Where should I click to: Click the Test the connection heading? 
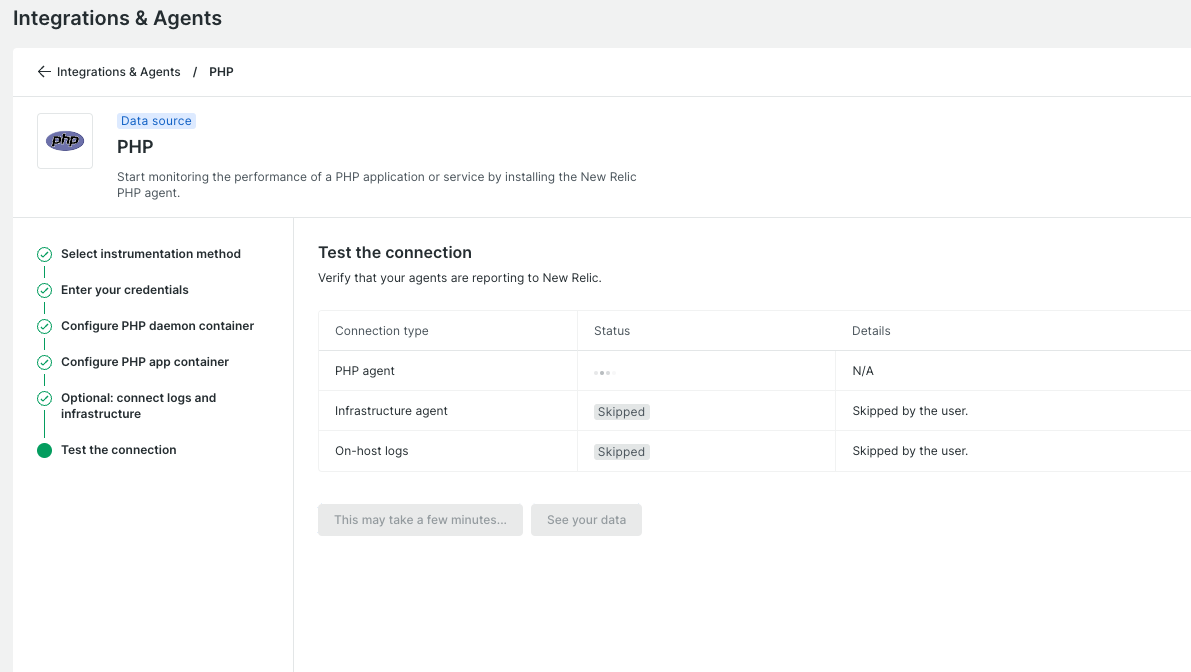pyautogui.click(x=395, y=253)
